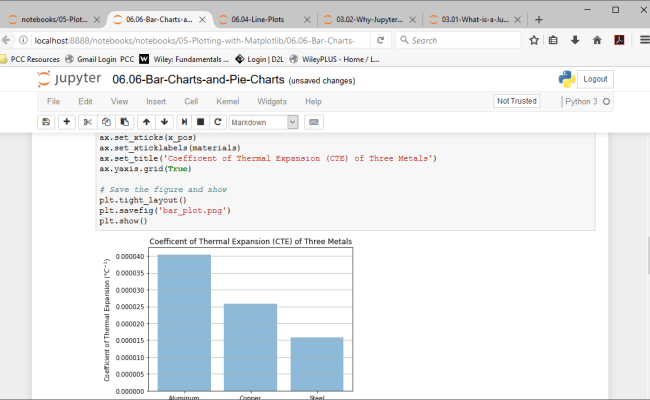
Task: Open Gmail Login PCC bookmark
Action: 100,59
